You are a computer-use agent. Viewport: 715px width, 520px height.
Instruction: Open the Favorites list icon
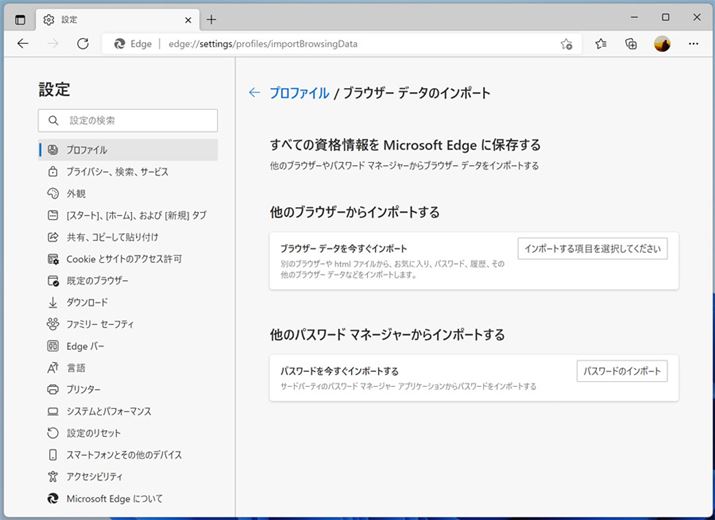[600, 44]
